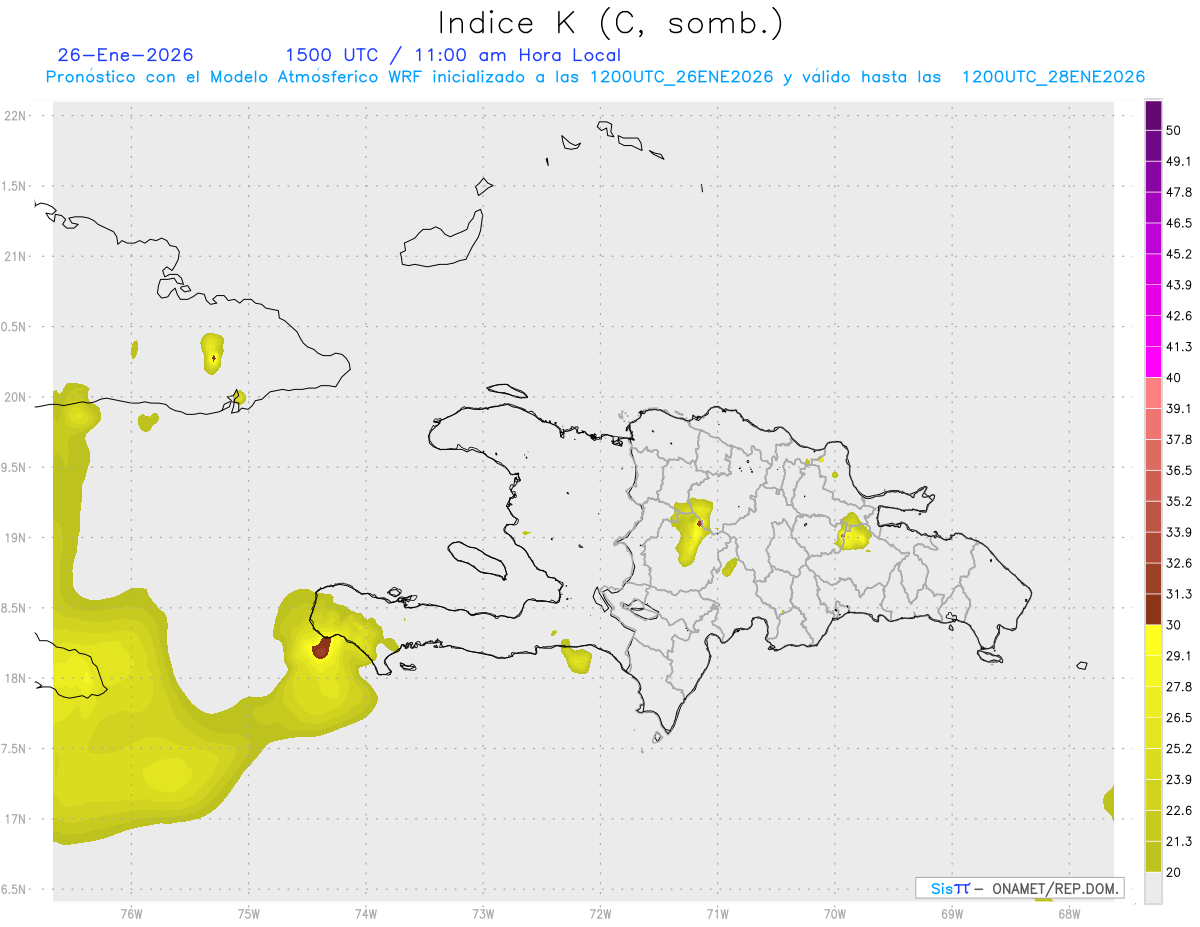The height and width of the screenshot is (927, 1200).
Task: Click the '33.9' value on the color scale
Action: pyautogui.click(x=1179, y=532)
